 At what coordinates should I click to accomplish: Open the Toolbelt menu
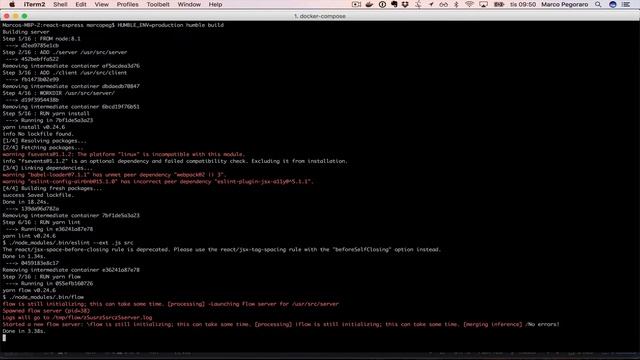[158, 4]
